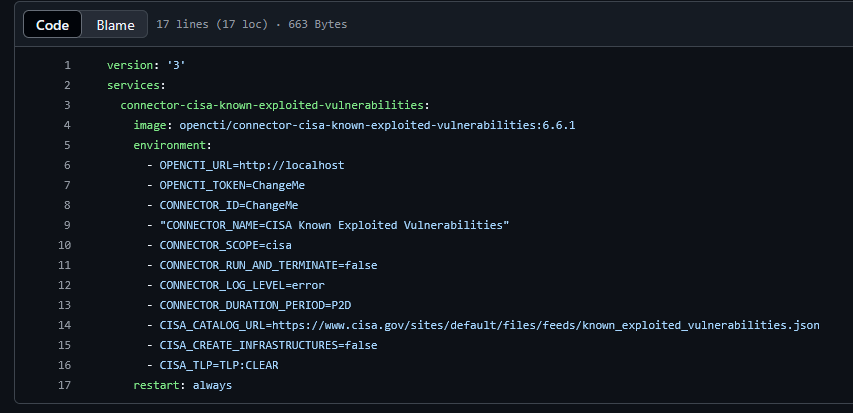The width and height of the screenshot is (853, 413).
Task: Click the CONNECTOR_RUN_AND_TERMINATE=false entry
Action: [x=268, y=265]
